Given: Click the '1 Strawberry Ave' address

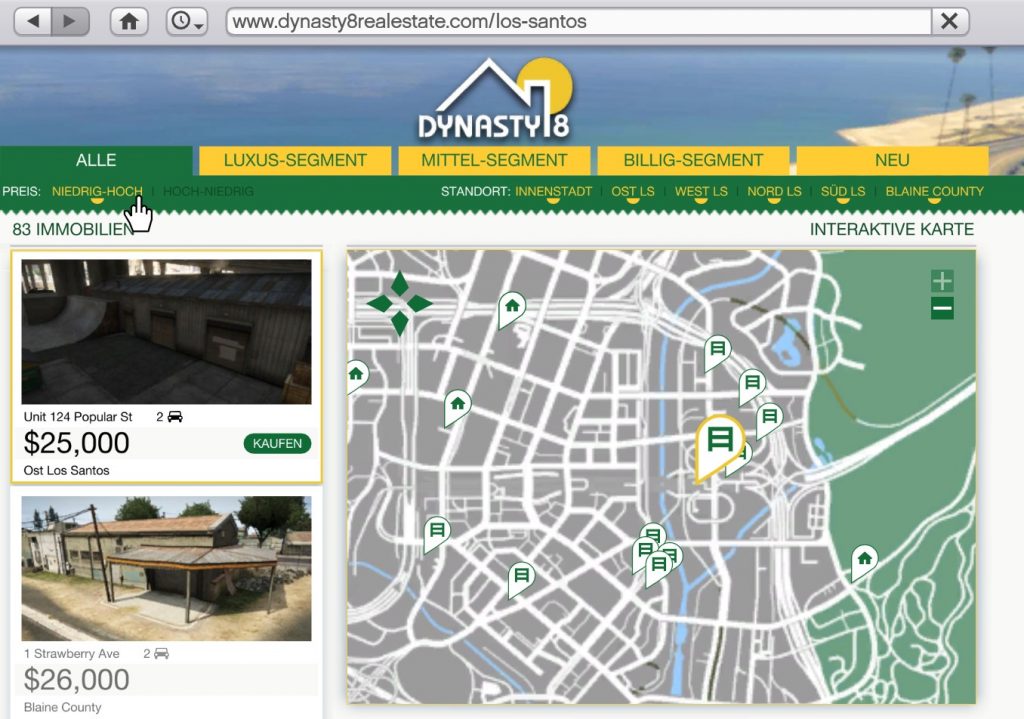Looking at the screenshot, I should 72,654.
